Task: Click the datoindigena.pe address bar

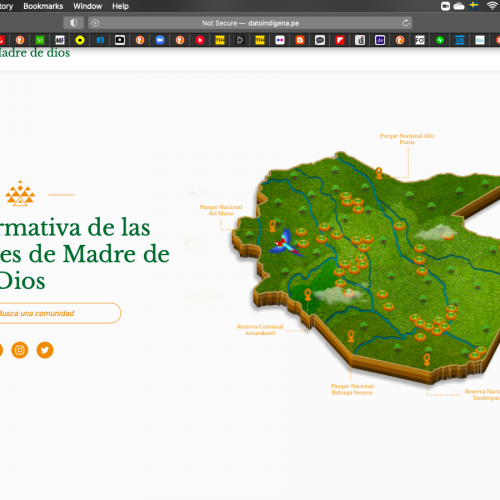Action: coord(250,23)
